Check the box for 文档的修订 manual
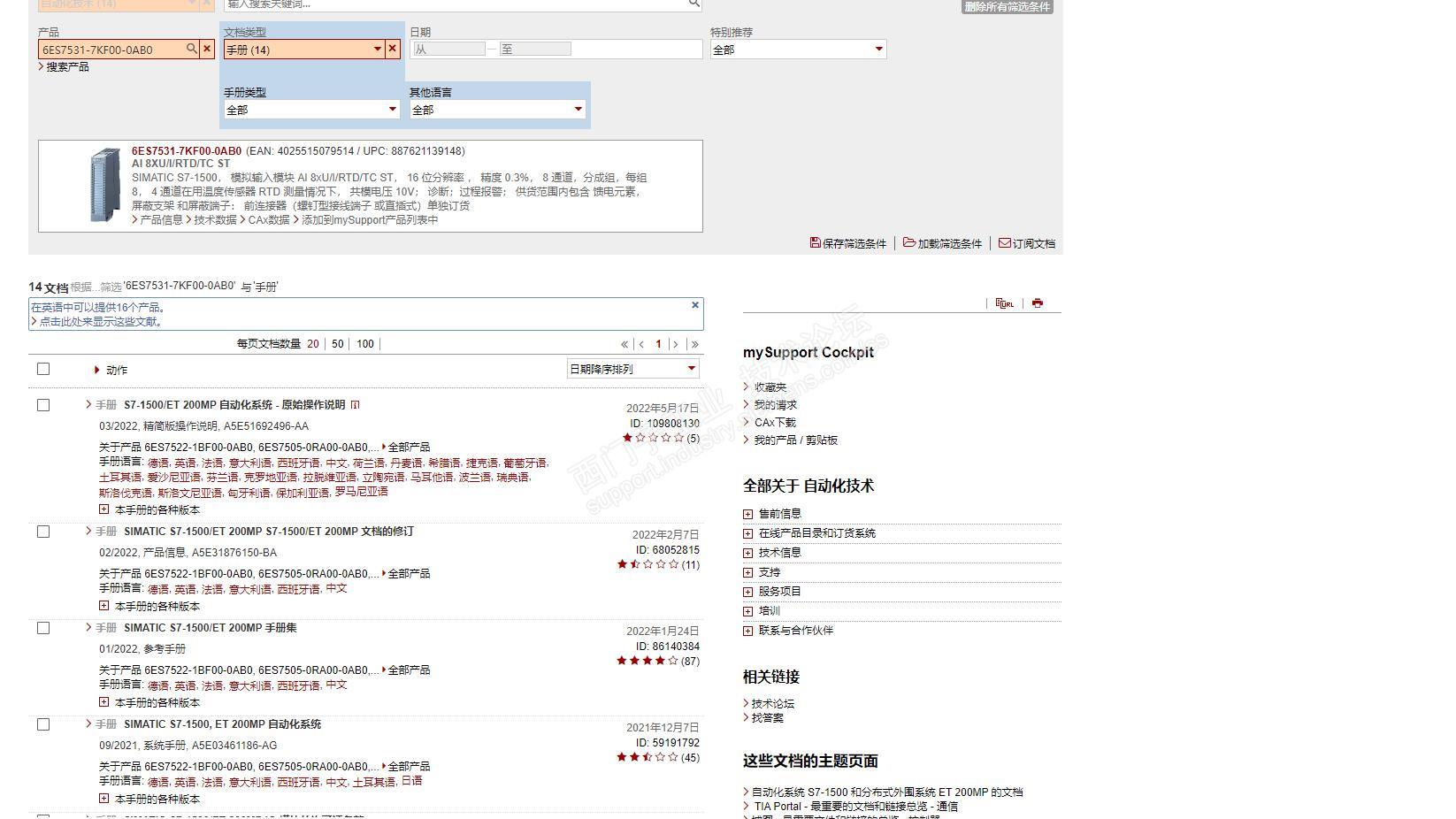Screen dimensions: 1456x819 pos(43,532)
